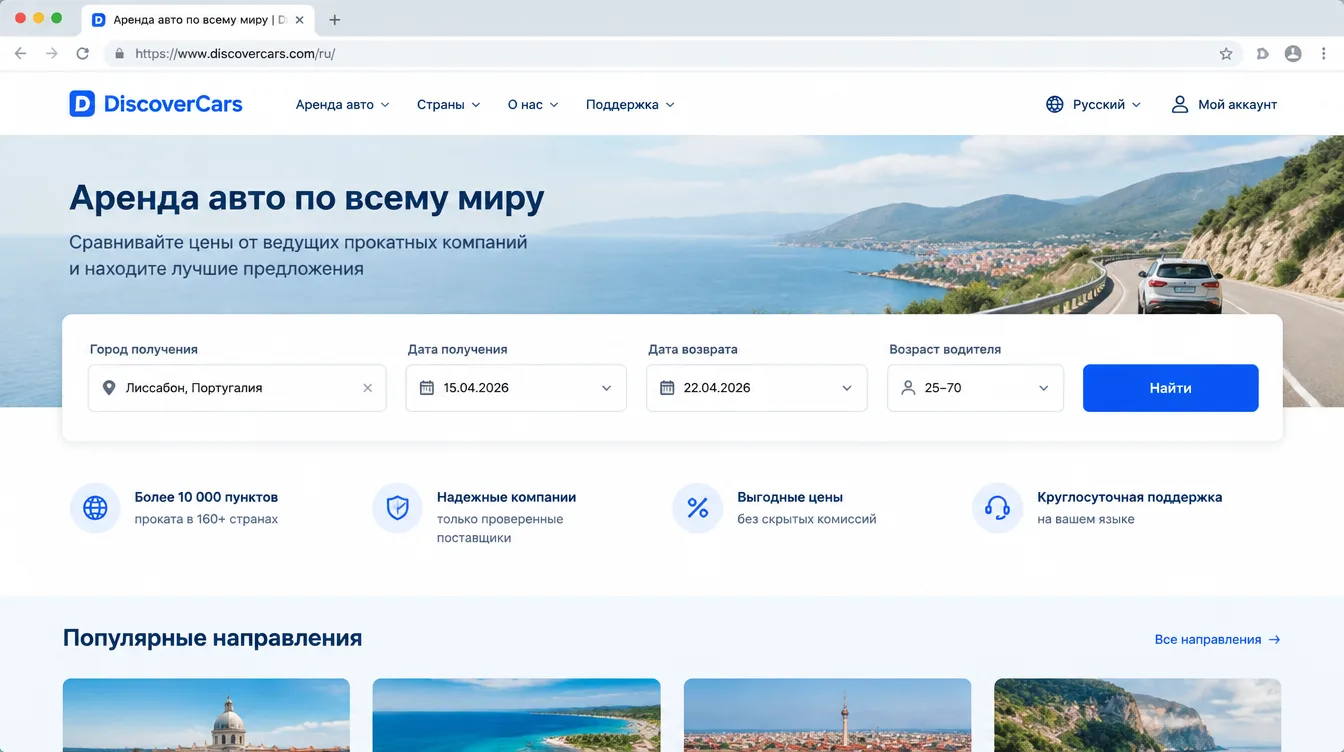Open the О нас menu

pyautogui.click(x=533, y=104)
